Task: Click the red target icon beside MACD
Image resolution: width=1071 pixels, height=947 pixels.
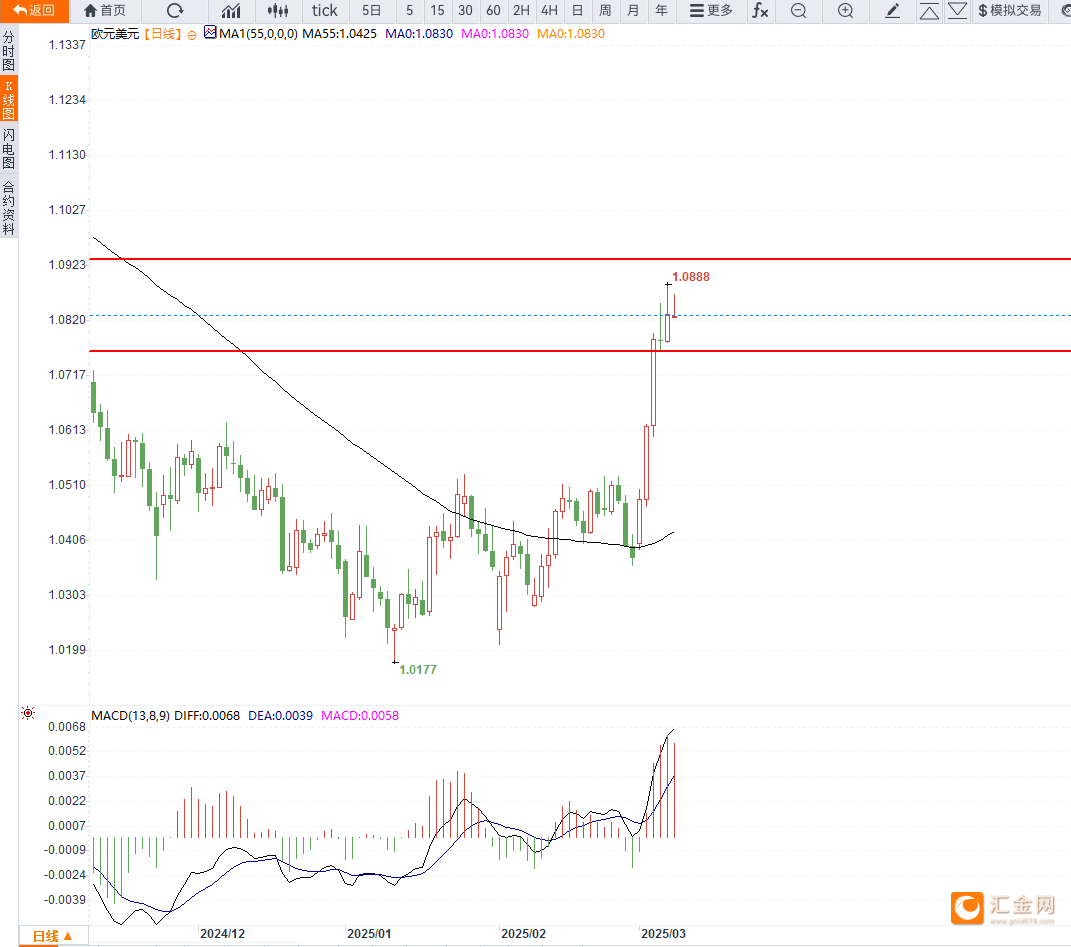Action: tap(28, 713)
